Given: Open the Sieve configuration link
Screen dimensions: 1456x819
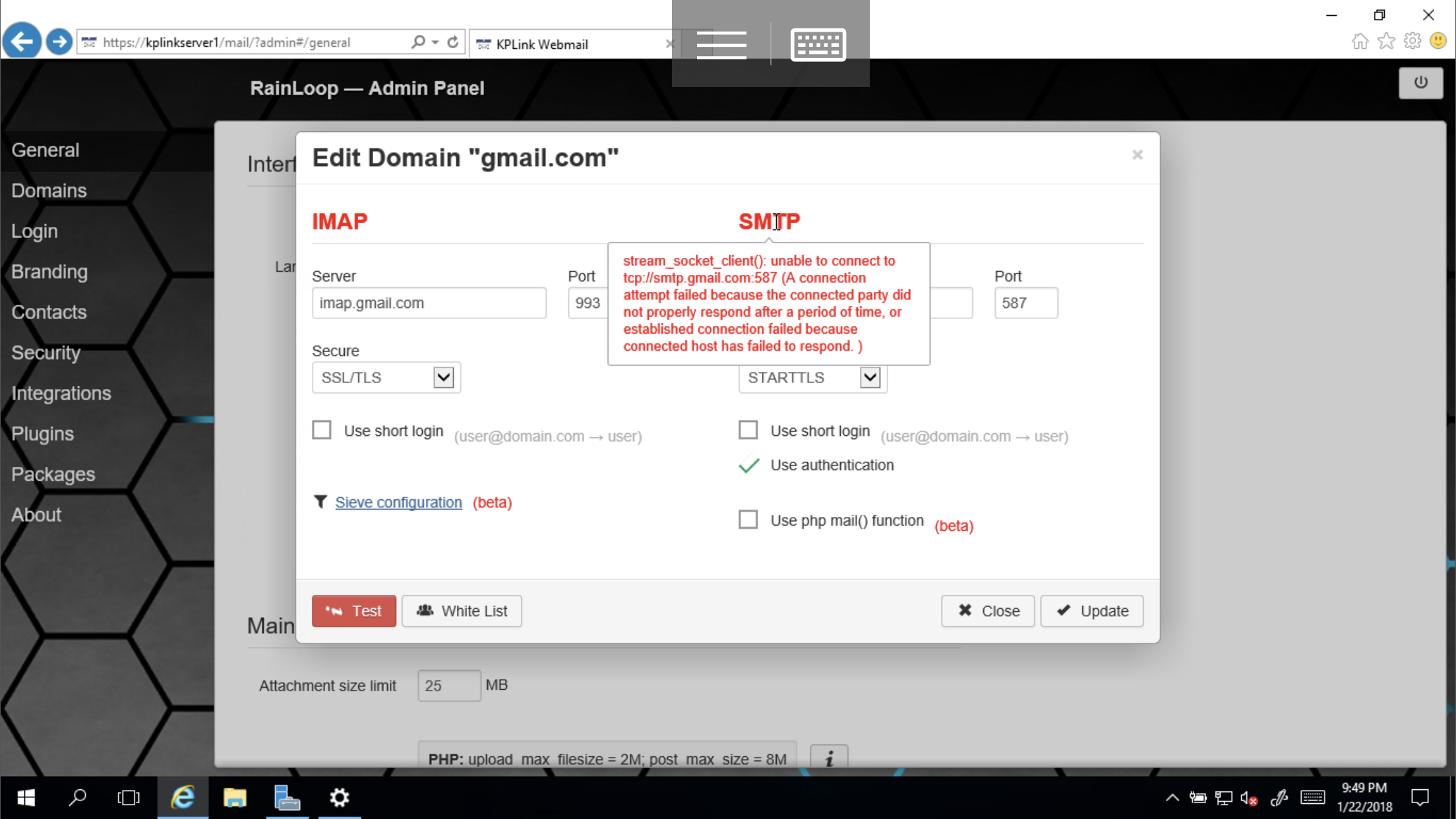Looking at the screenshot, I should 398,502.
